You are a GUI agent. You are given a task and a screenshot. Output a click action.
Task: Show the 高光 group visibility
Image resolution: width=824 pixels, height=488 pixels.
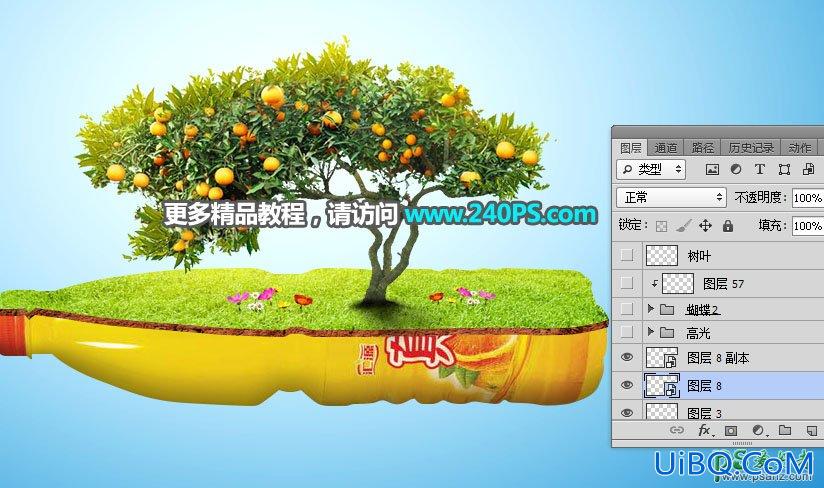tap(626, 332)
